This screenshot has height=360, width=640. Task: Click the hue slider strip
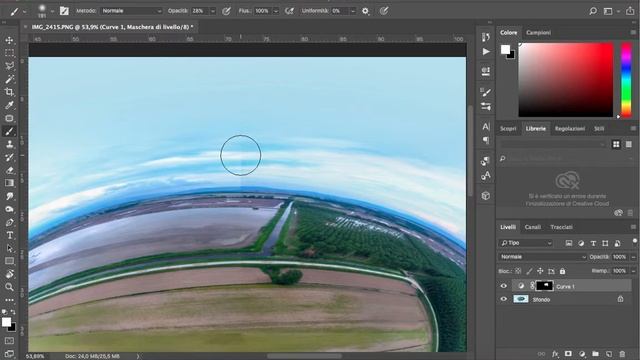click(626, 80)
